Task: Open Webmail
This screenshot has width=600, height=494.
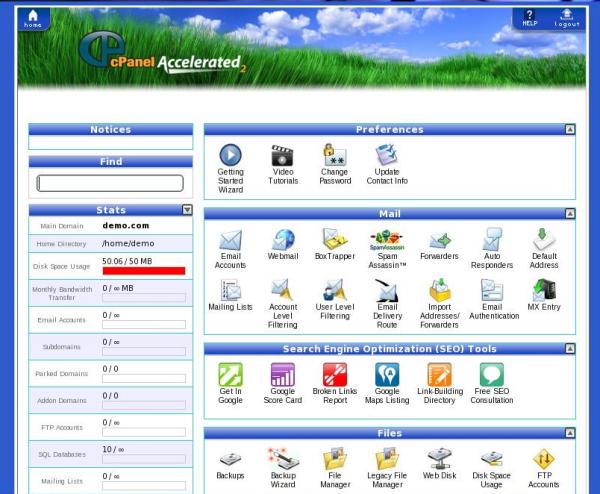Action: tap(283, 245)
